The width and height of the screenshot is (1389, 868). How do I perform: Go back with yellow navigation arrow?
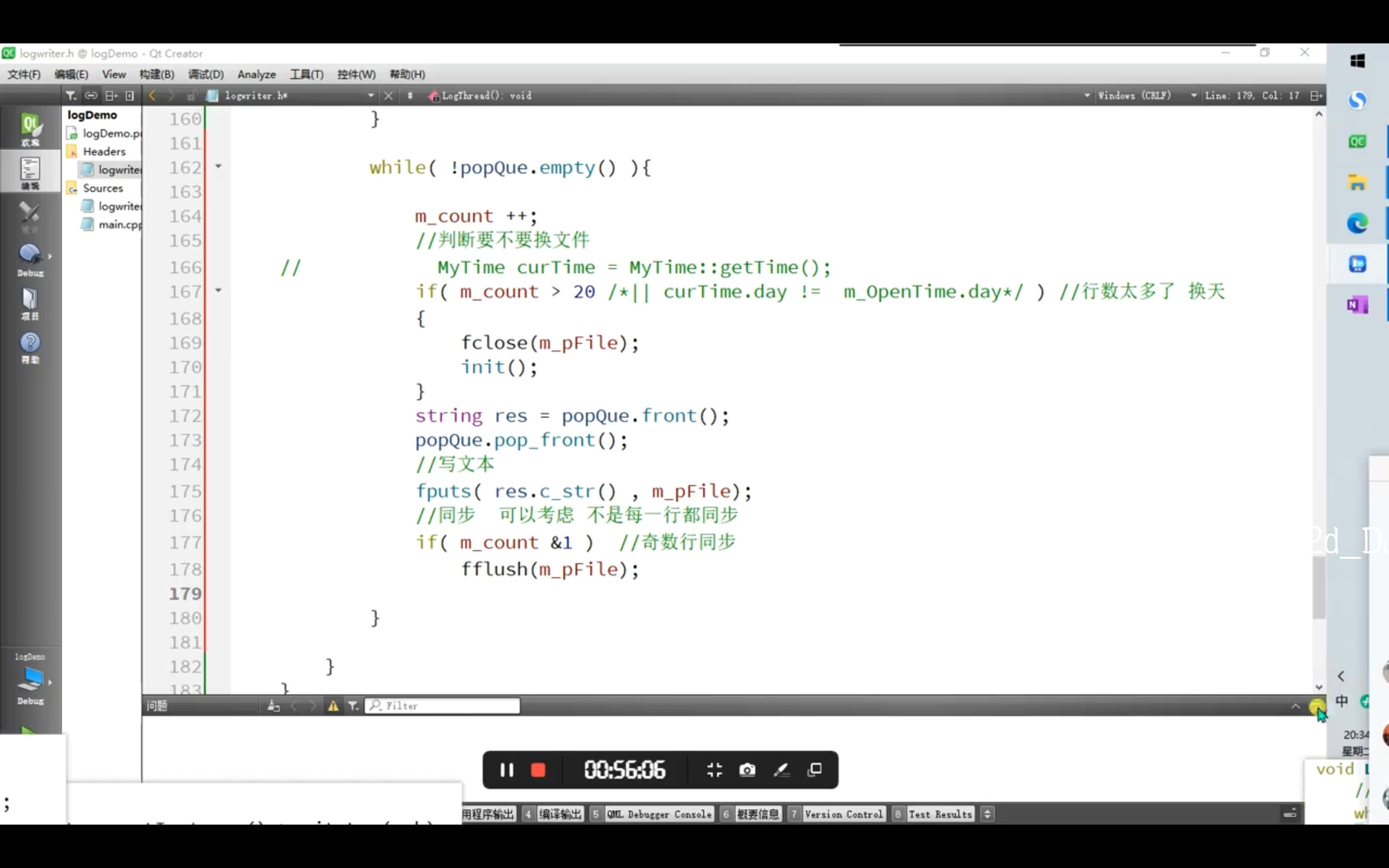[x=152, y=95]
